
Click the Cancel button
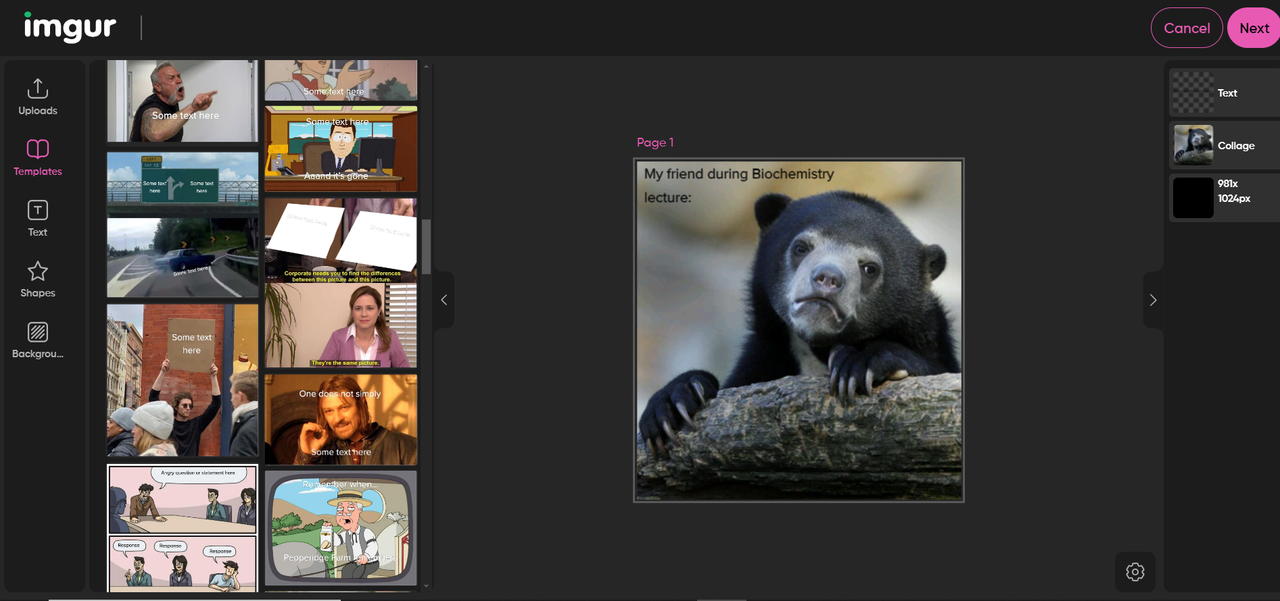pyautogui.click(x=1187, y=28)
